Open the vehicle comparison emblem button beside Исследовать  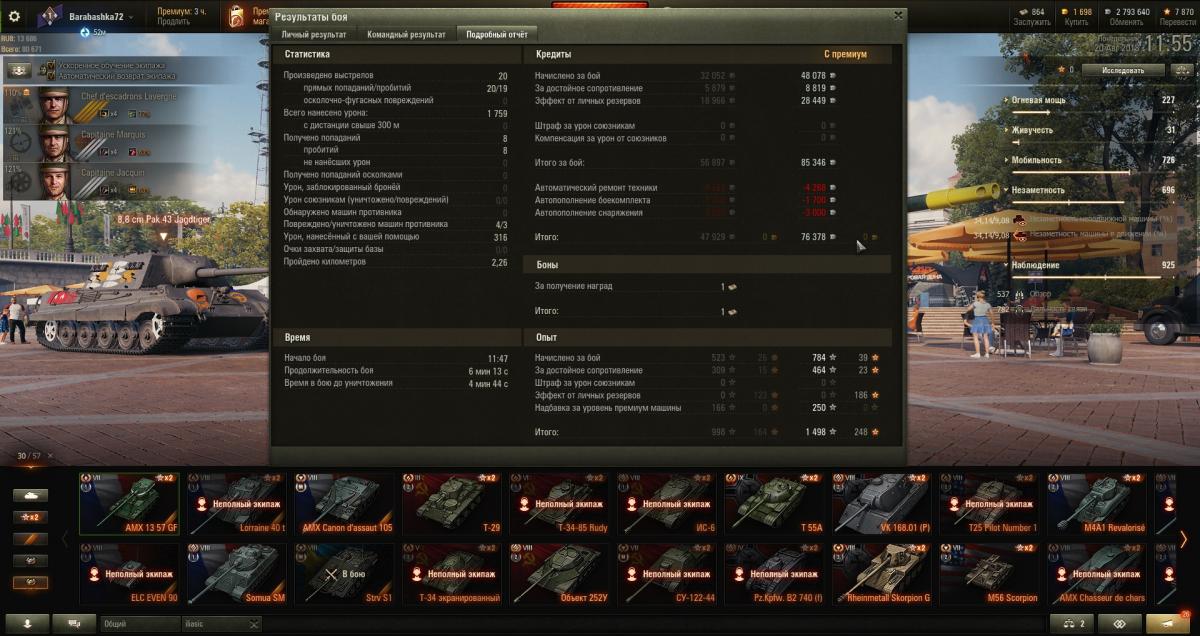tap(1181, 70)
